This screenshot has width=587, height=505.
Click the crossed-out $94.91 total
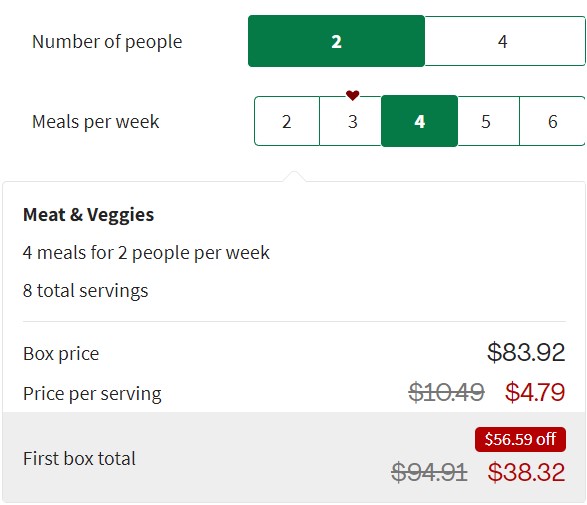point(429,472)
